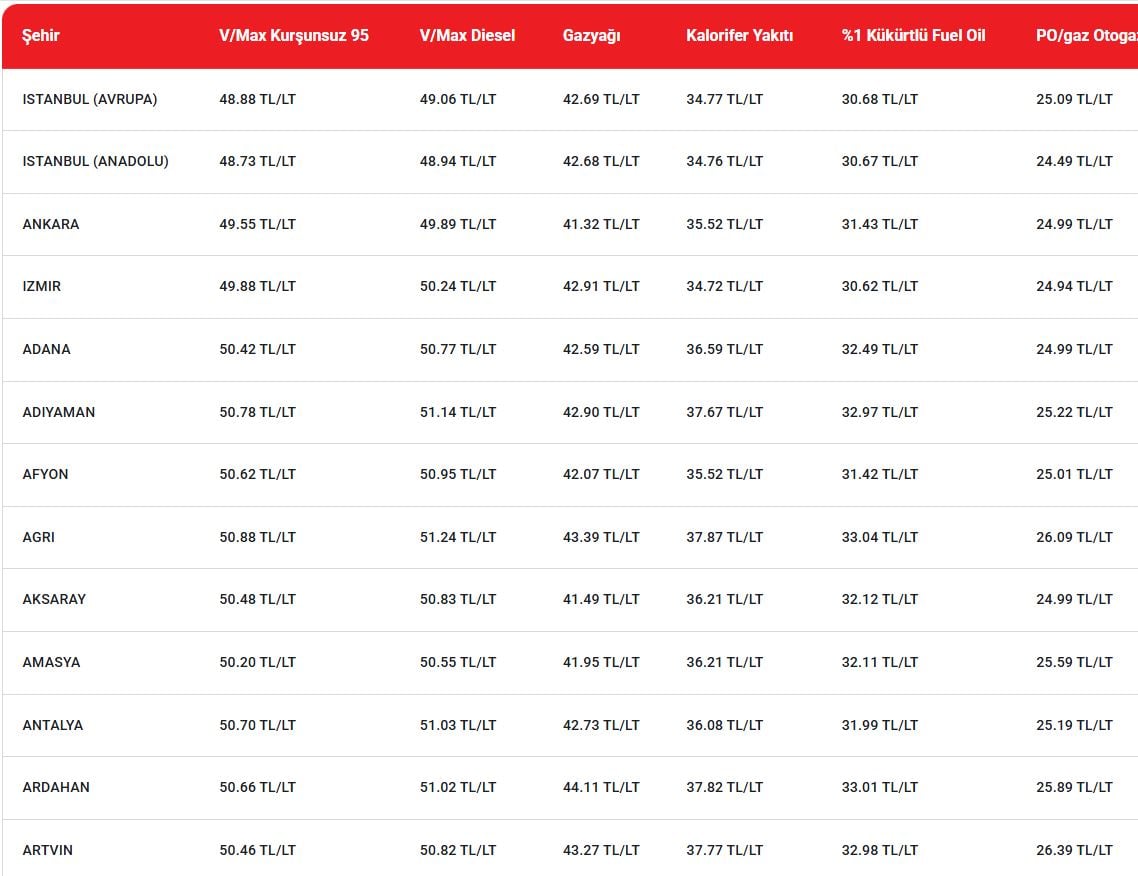
Task: Click Ankara's Diesel price 49.89 TL/LT
Action: pos(458,224)
